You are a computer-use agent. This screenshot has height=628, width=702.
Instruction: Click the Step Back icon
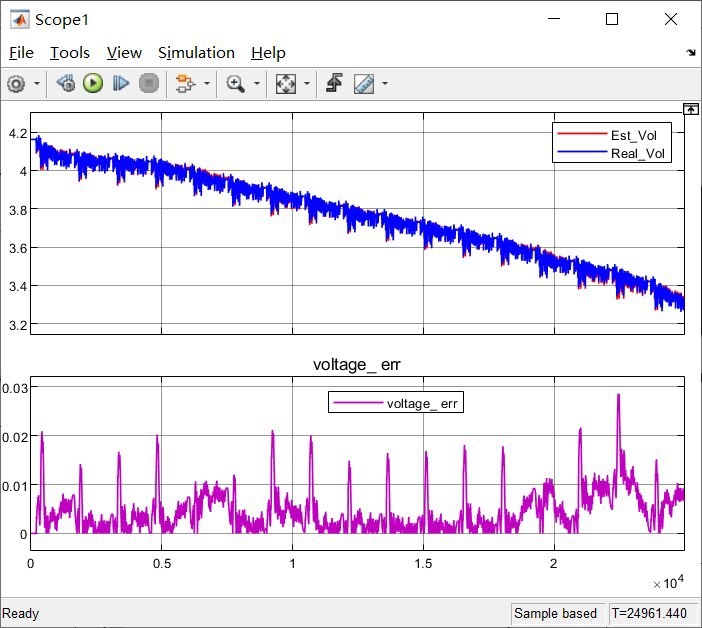pos(66,83)
